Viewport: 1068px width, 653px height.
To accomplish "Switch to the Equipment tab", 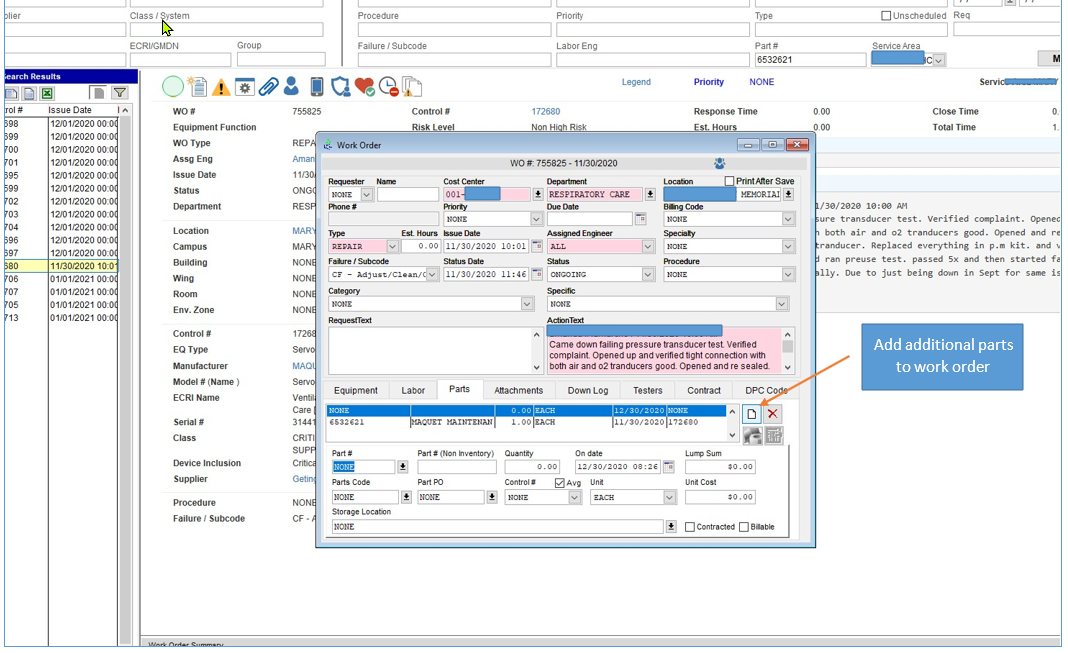I will tap(356, 390).
